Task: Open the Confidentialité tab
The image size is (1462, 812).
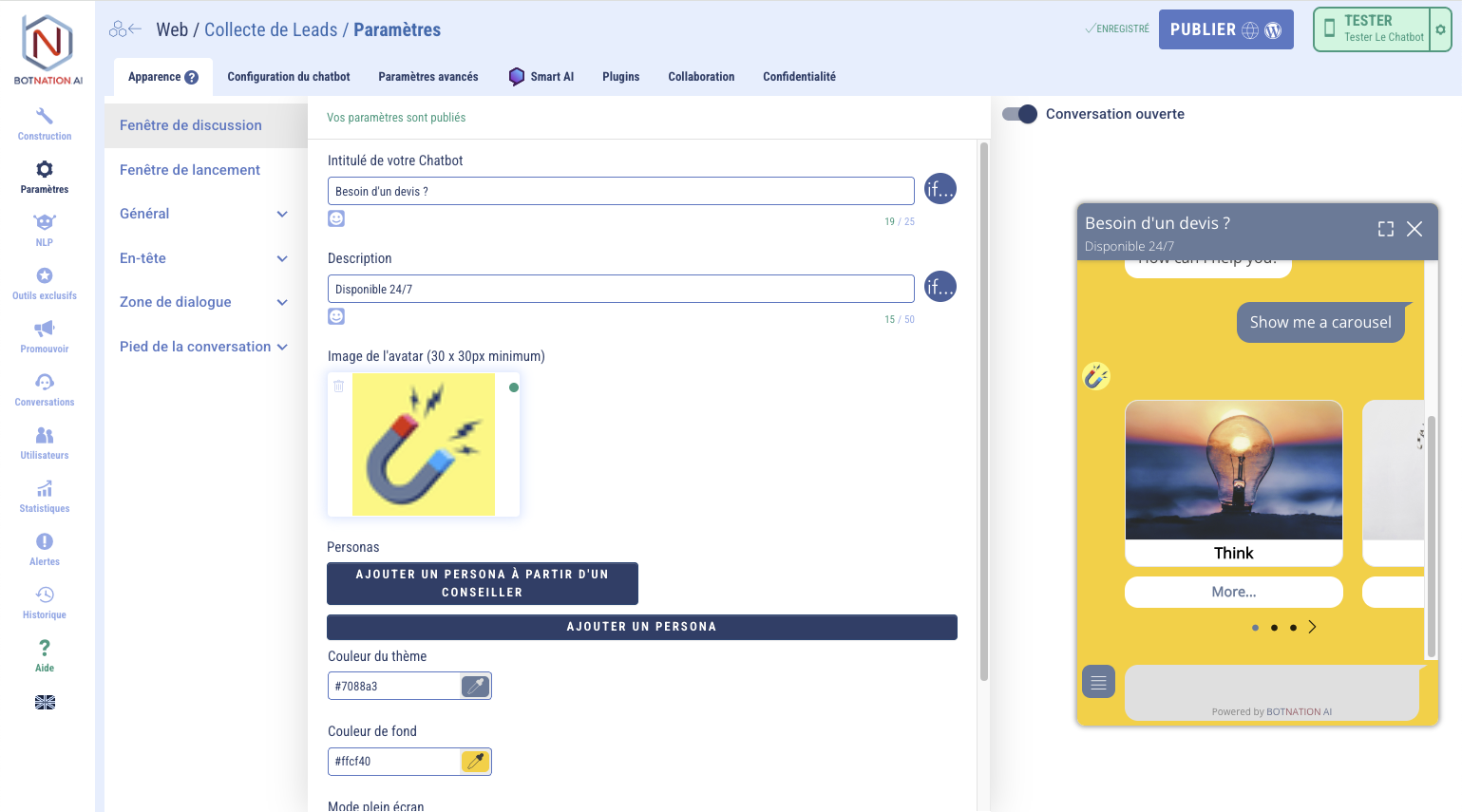Action: (x=800, y=77)
